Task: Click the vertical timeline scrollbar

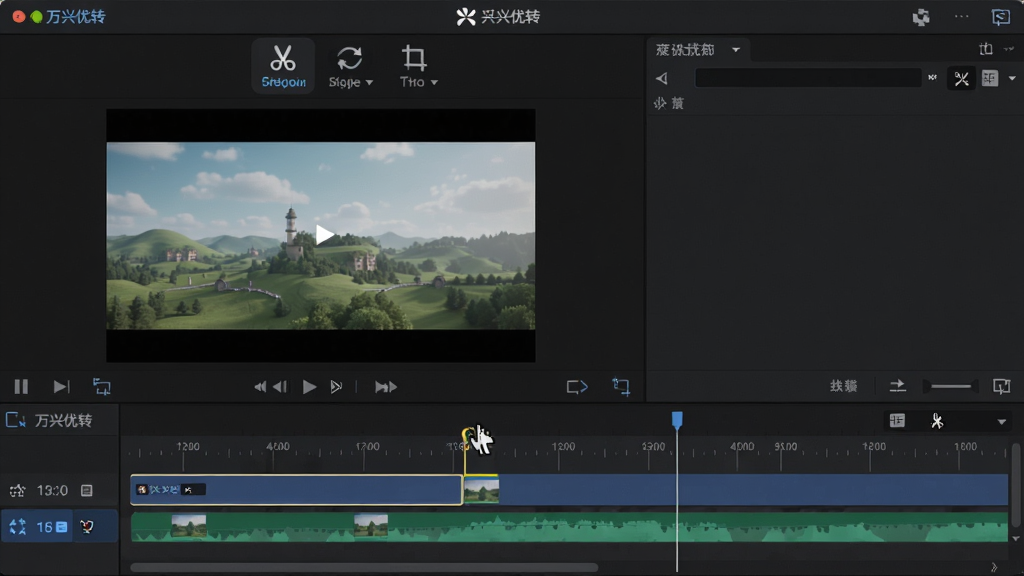Action: (1016, 485)
